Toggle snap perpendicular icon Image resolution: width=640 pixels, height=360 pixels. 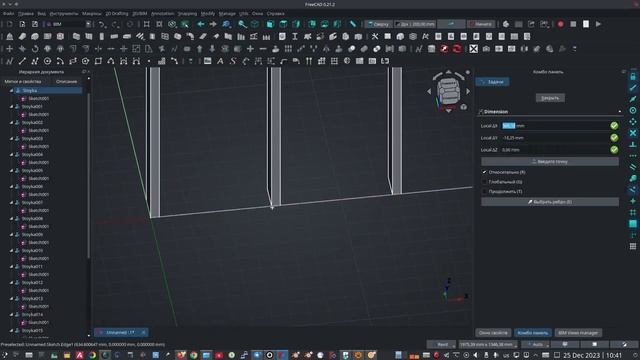[633, 144]
